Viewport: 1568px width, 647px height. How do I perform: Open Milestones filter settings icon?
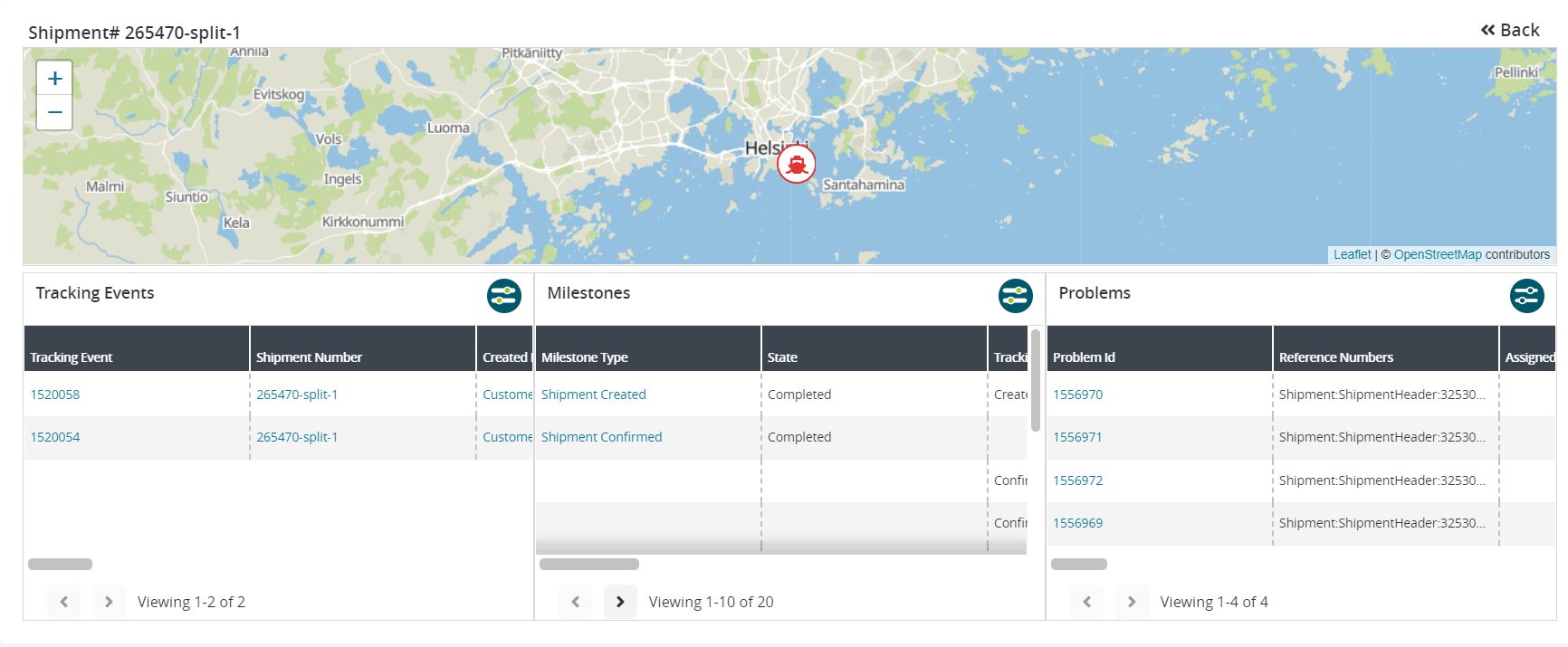coord(1015,296)
